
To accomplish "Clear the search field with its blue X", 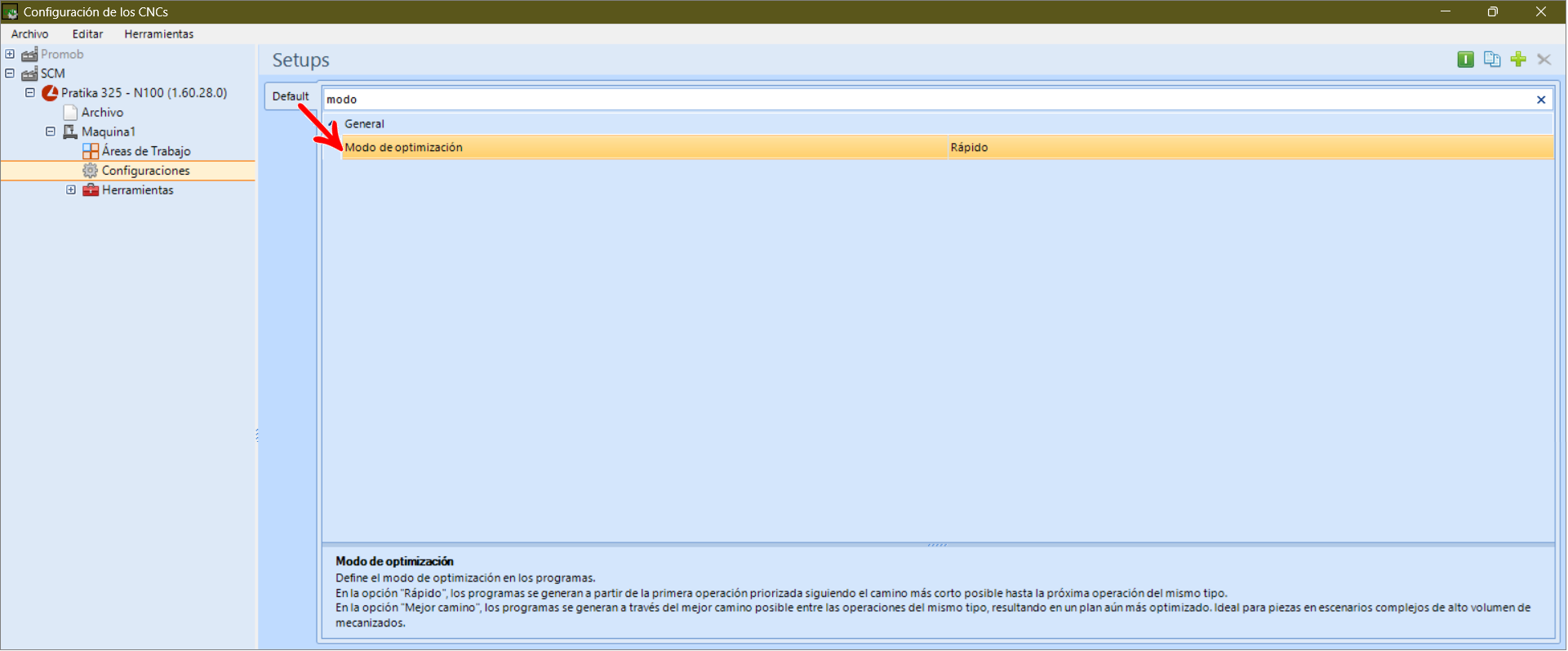I will coord(1541,100).
